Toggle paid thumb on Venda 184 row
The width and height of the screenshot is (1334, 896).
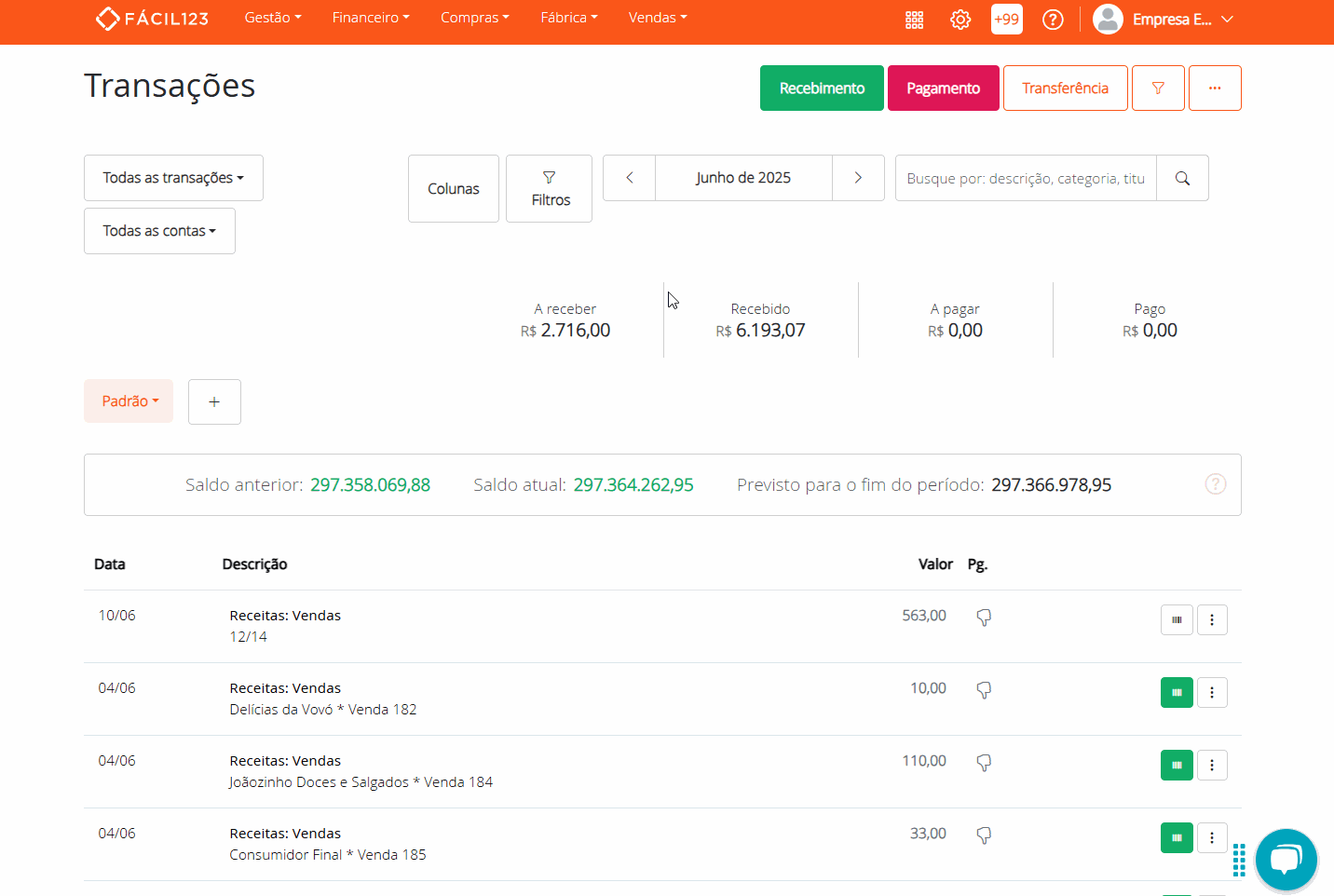pos(984,763)
